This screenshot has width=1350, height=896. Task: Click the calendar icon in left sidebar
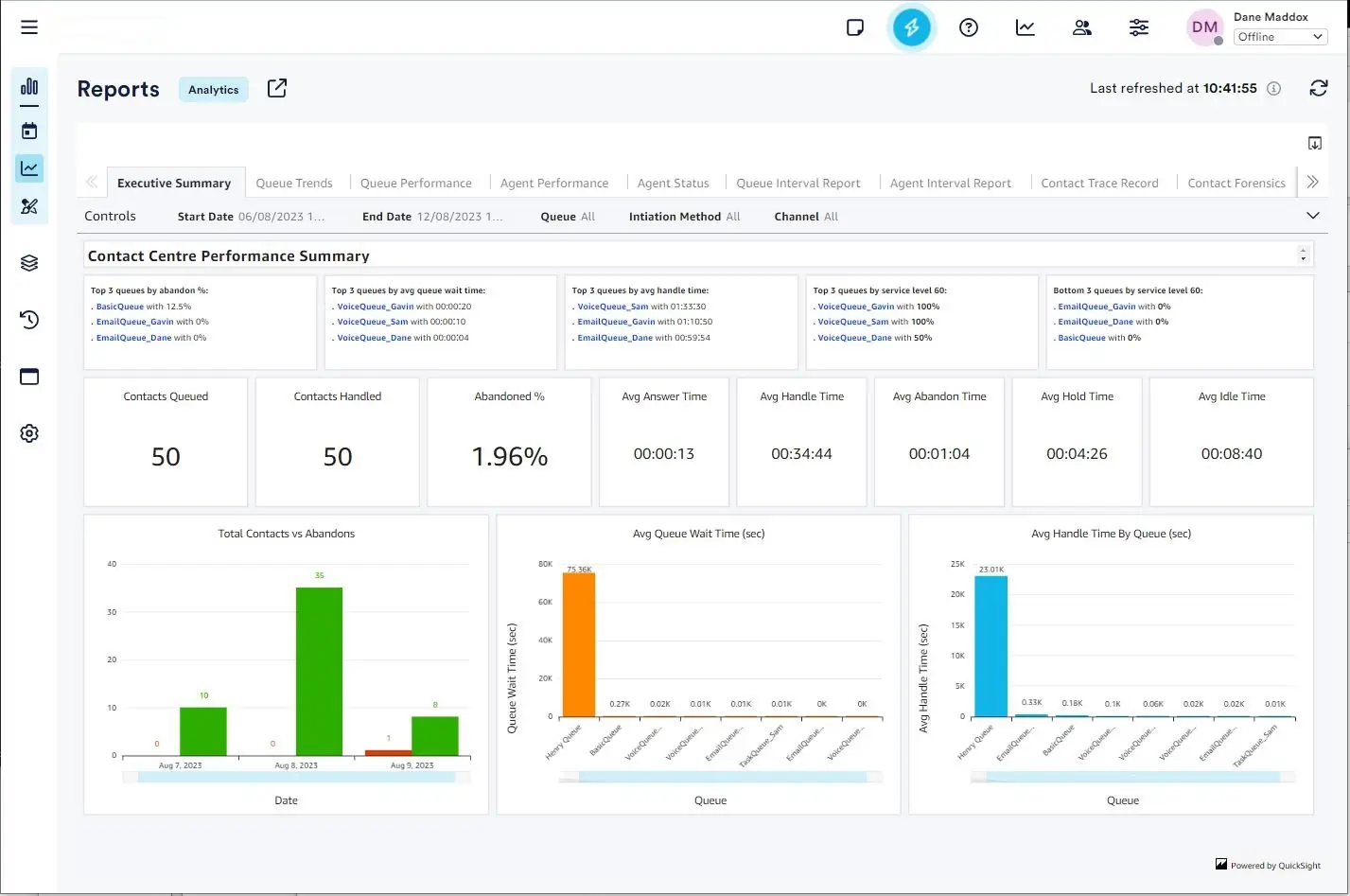pyautogui.click(x=29, y=131)
